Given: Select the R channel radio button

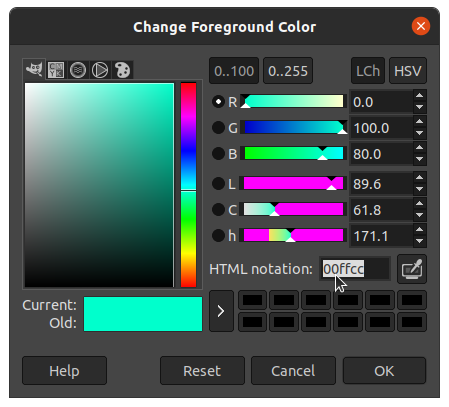Looking at the screenshot, I should 218,102.
